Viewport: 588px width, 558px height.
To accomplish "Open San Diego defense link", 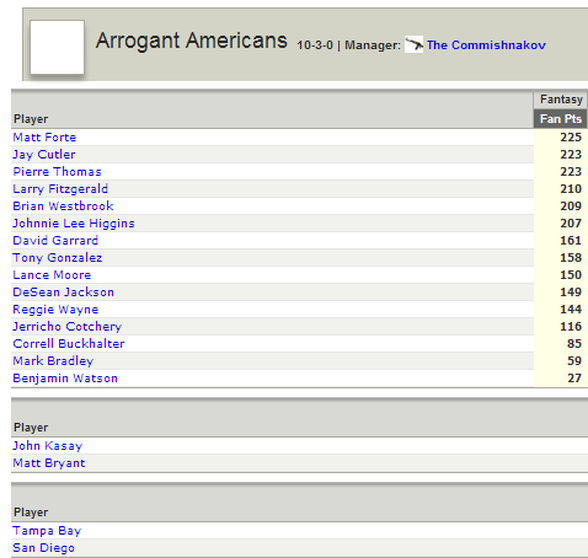I will (x=44, y=548).
